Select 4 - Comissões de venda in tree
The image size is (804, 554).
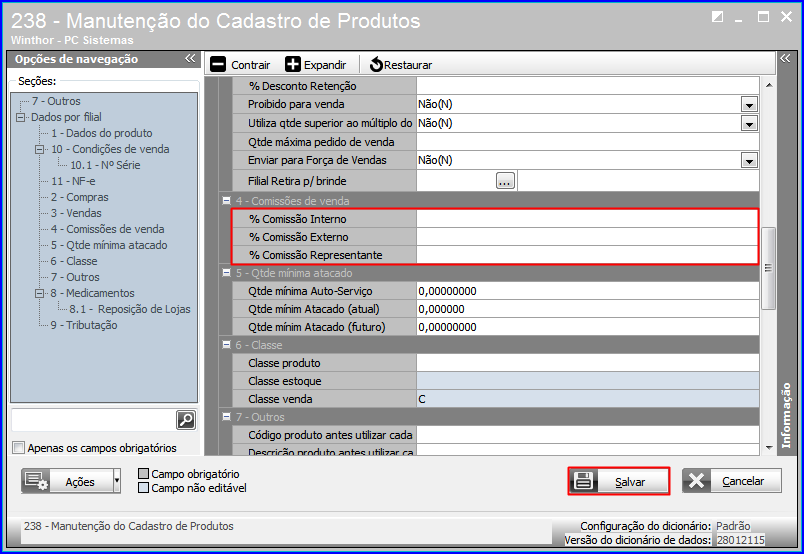(x=108, y=229)
